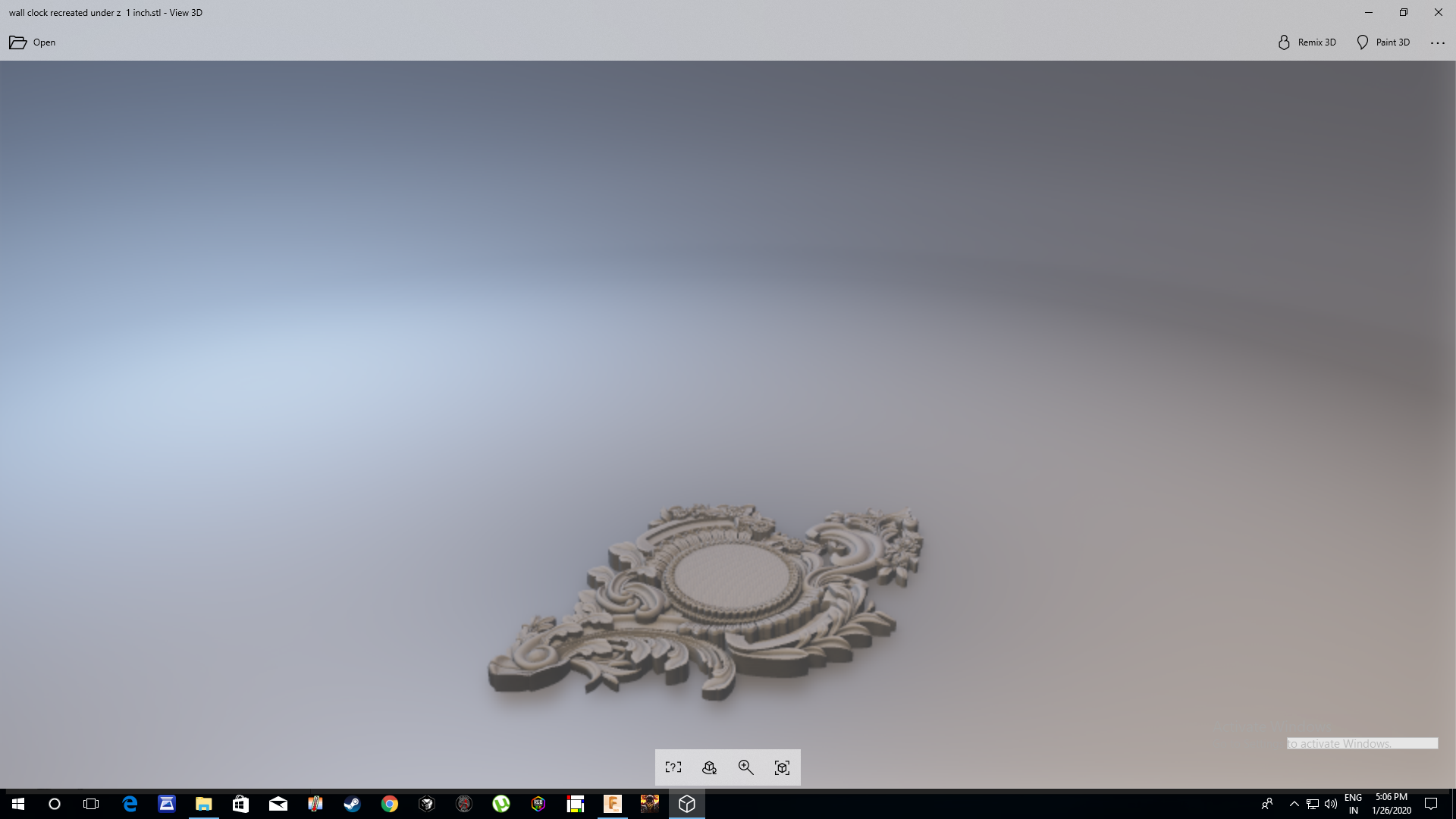Screen dimensions: 1456x819
Task: Click the mouse and keyboard controls help icon
Action: click(673, 767)
